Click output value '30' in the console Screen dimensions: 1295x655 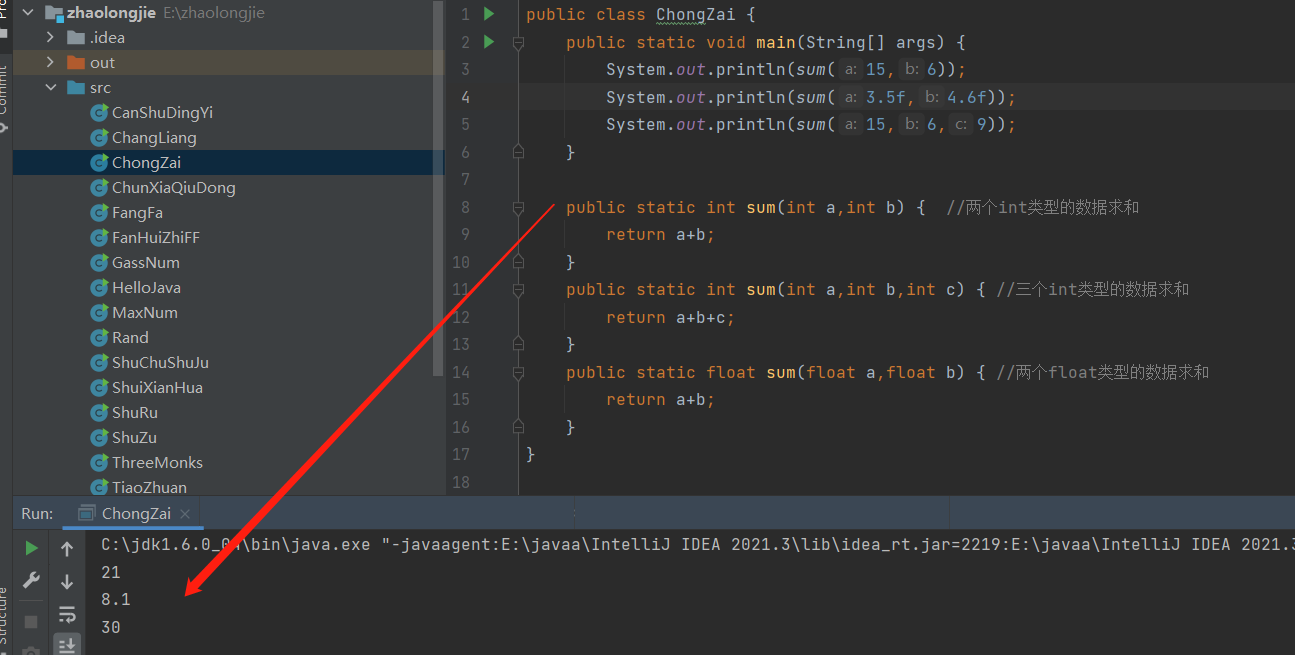(111, 628)
